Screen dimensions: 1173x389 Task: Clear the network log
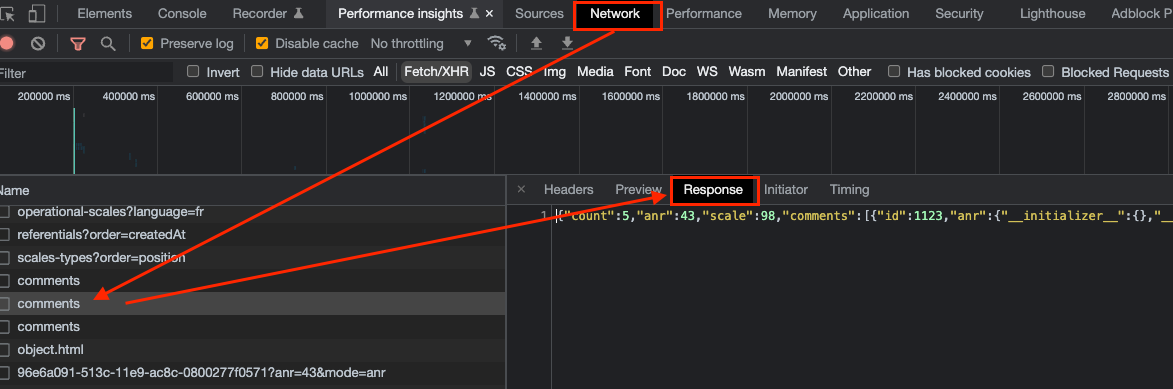pyautogui.click(x=37, y=43)
